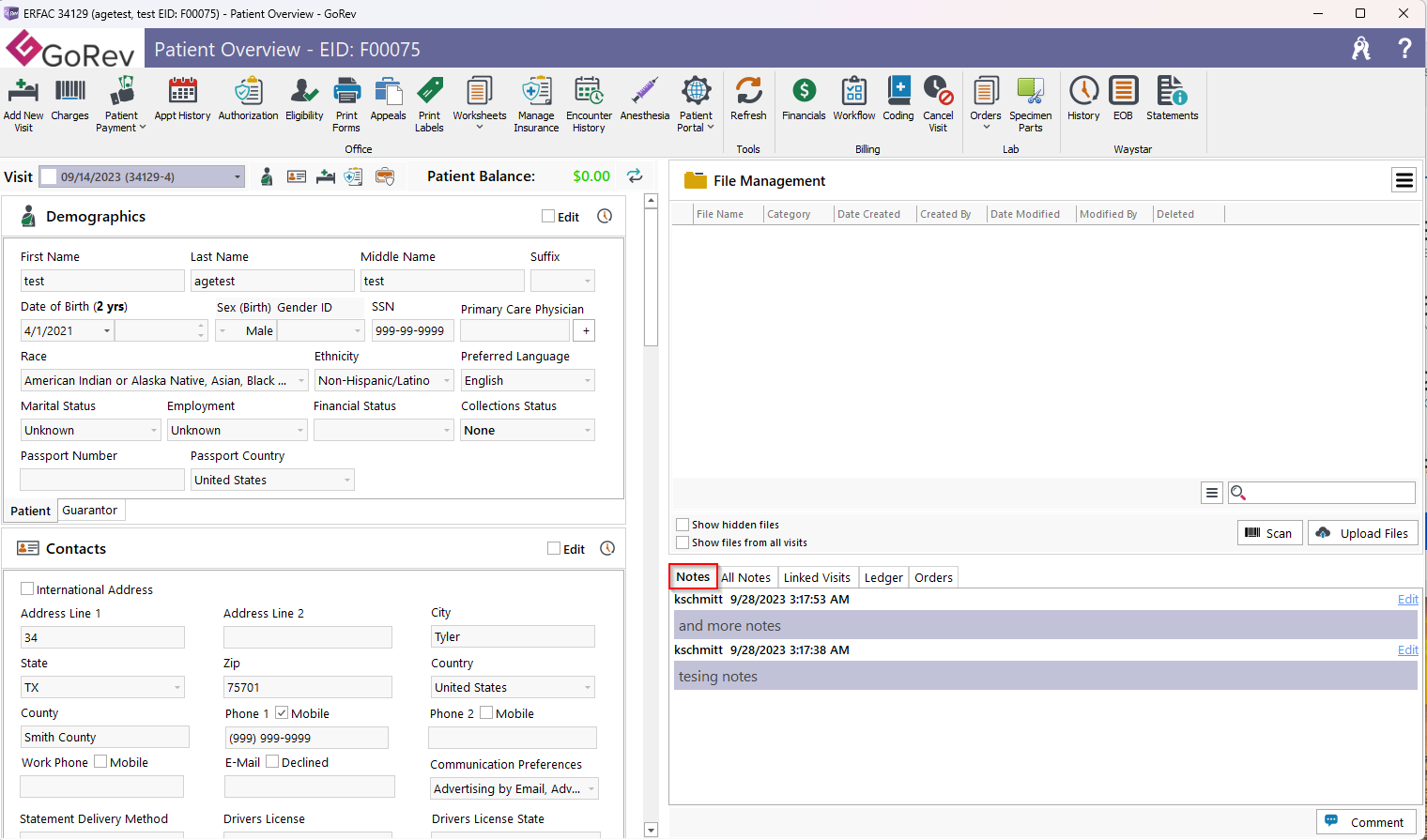
Task: Add a Primary Care Physician with plus button
Action: click(586, 330)
